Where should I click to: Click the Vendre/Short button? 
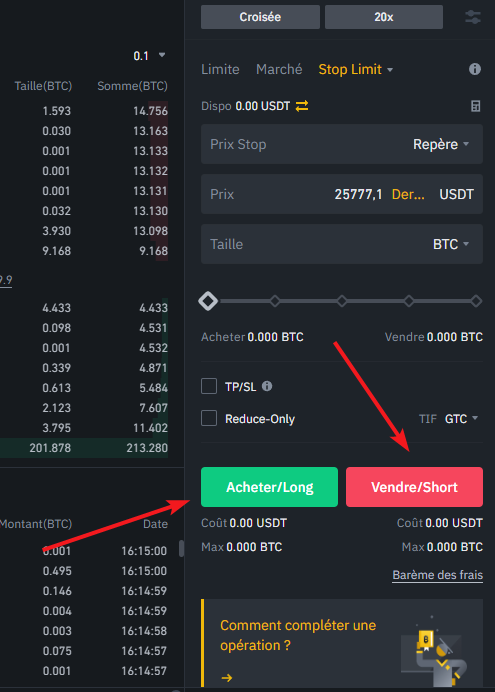(414, 487)
